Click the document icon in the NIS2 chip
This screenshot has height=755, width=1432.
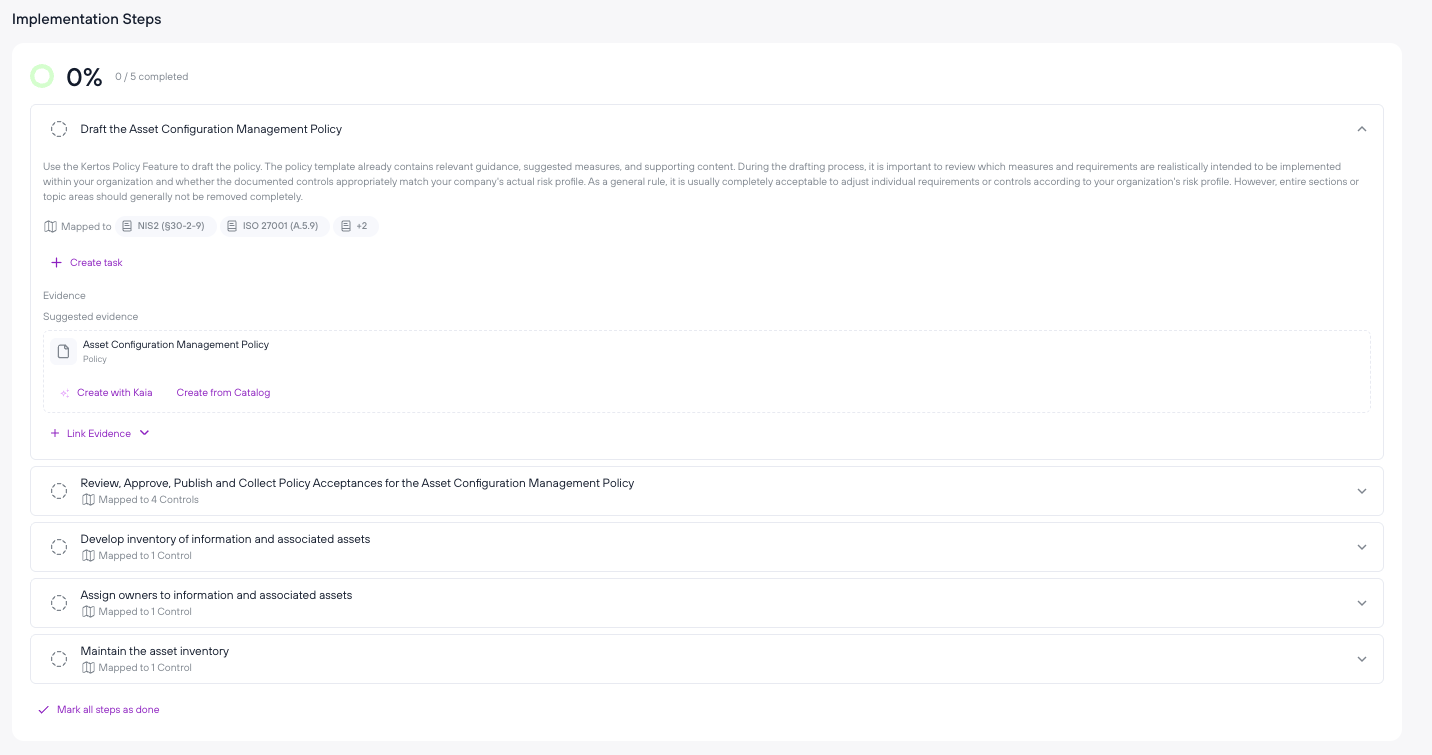[127, 226]
